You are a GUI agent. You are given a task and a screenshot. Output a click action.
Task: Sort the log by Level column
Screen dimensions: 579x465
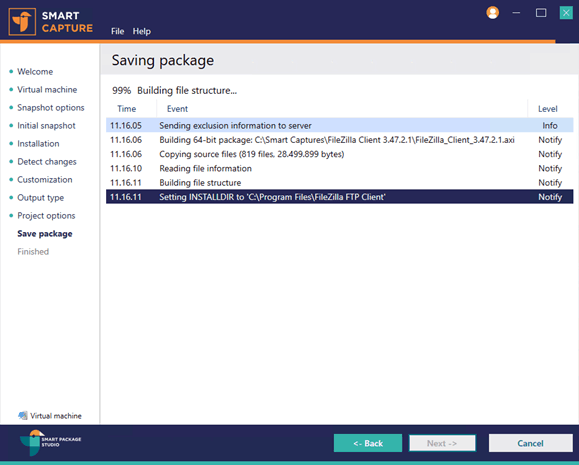[550, 109]
